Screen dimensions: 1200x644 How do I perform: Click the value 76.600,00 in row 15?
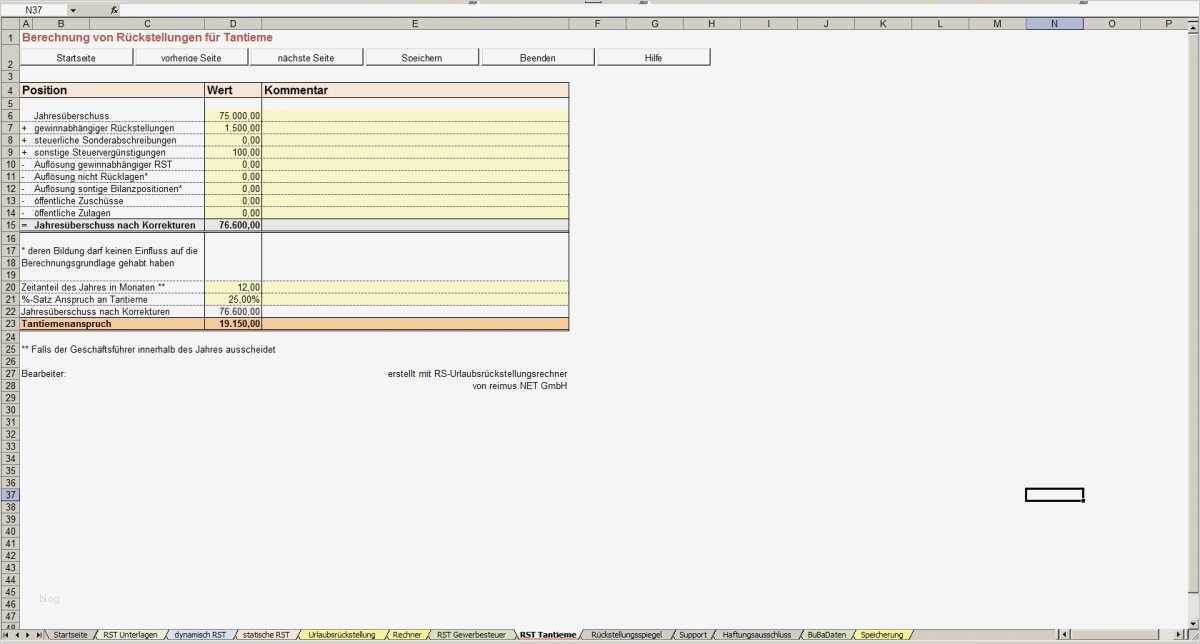233,225
